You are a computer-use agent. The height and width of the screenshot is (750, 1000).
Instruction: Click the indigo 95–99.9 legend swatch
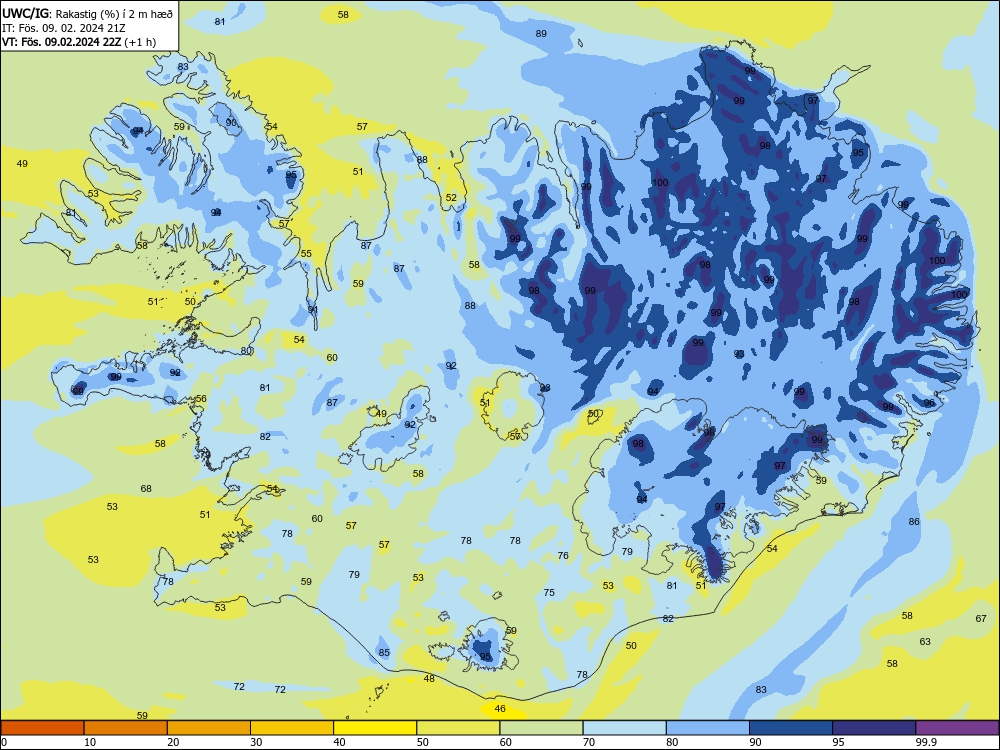(x=874, y=728)
